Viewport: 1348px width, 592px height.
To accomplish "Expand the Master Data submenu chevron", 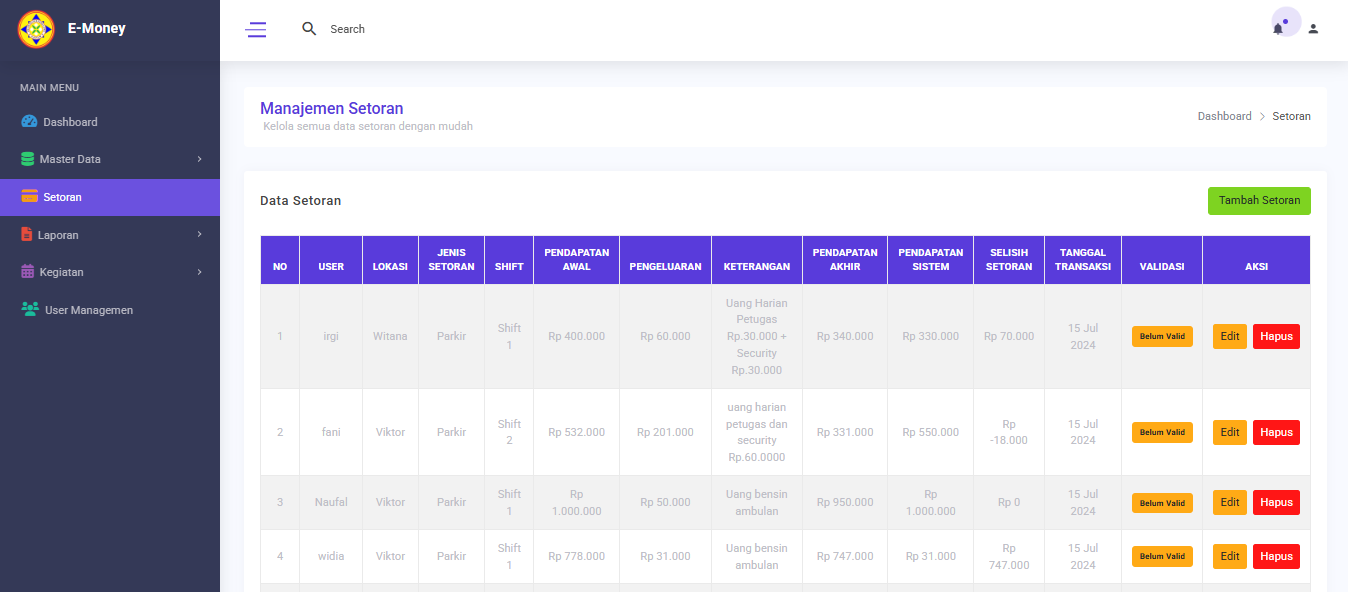I will pos(199,159).
